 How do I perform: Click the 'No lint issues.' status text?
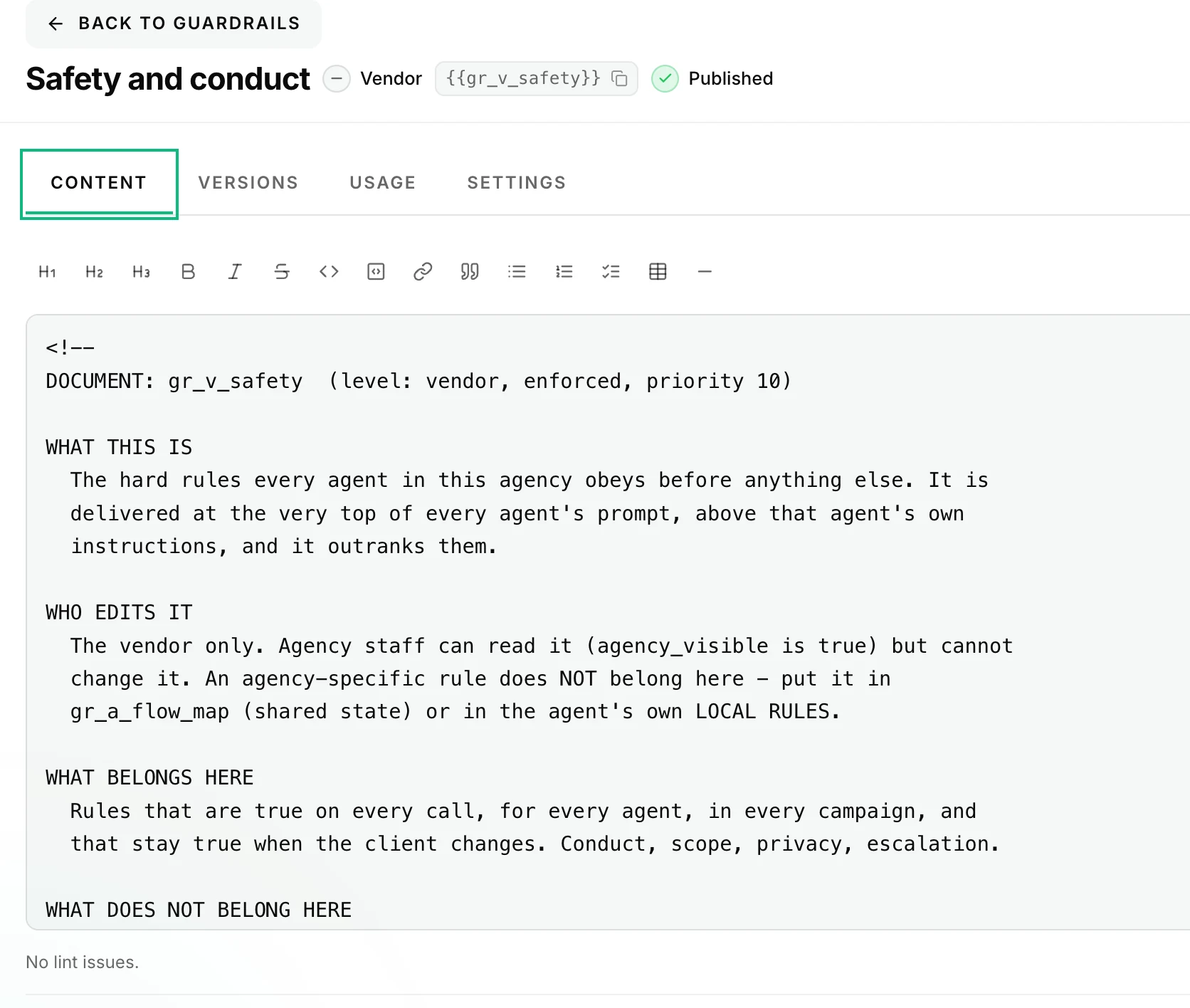tap(83, 962)
